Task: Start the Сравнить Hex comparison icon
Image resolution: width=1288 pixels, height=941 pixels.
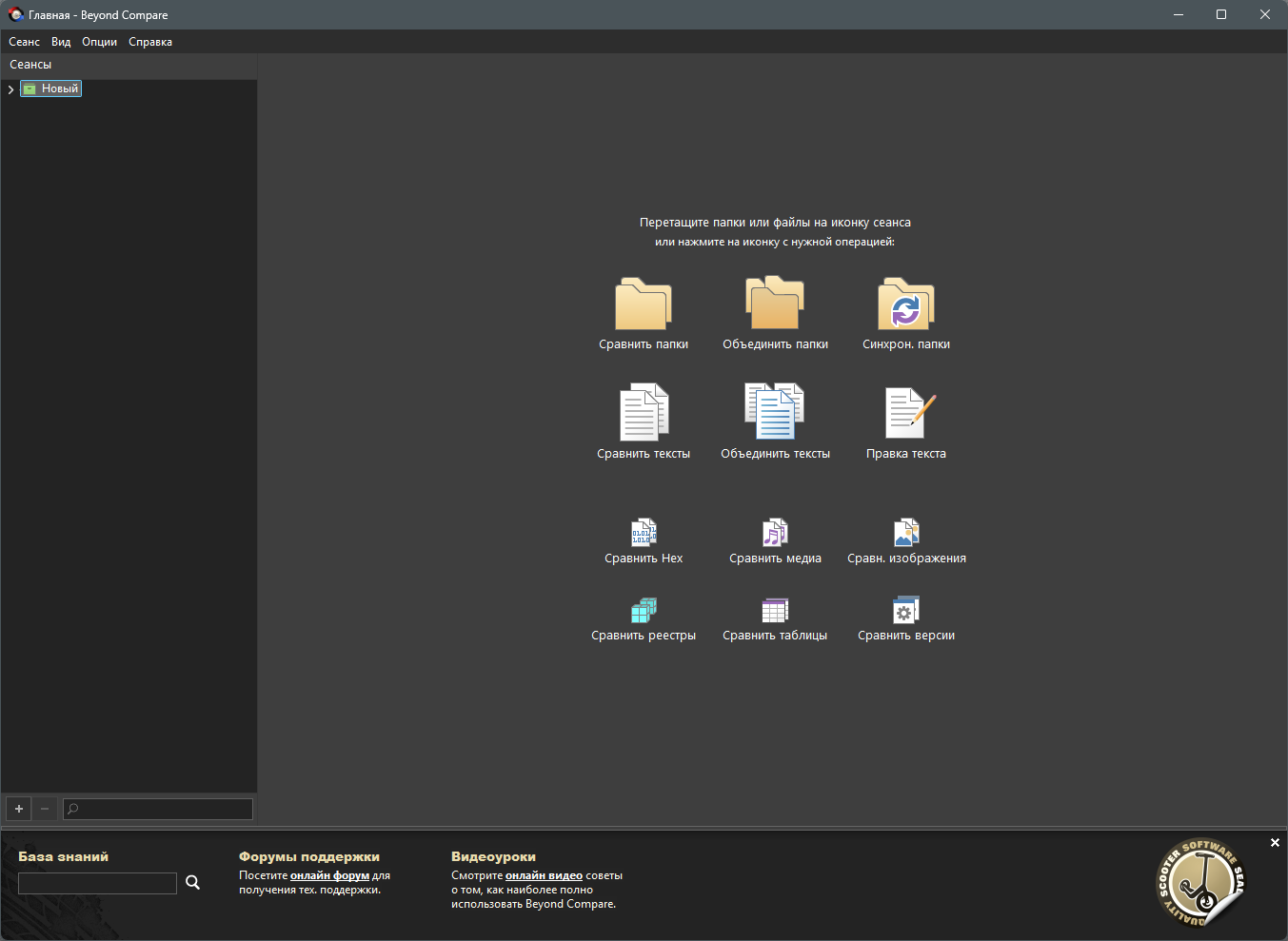Action: coord(644,533)
